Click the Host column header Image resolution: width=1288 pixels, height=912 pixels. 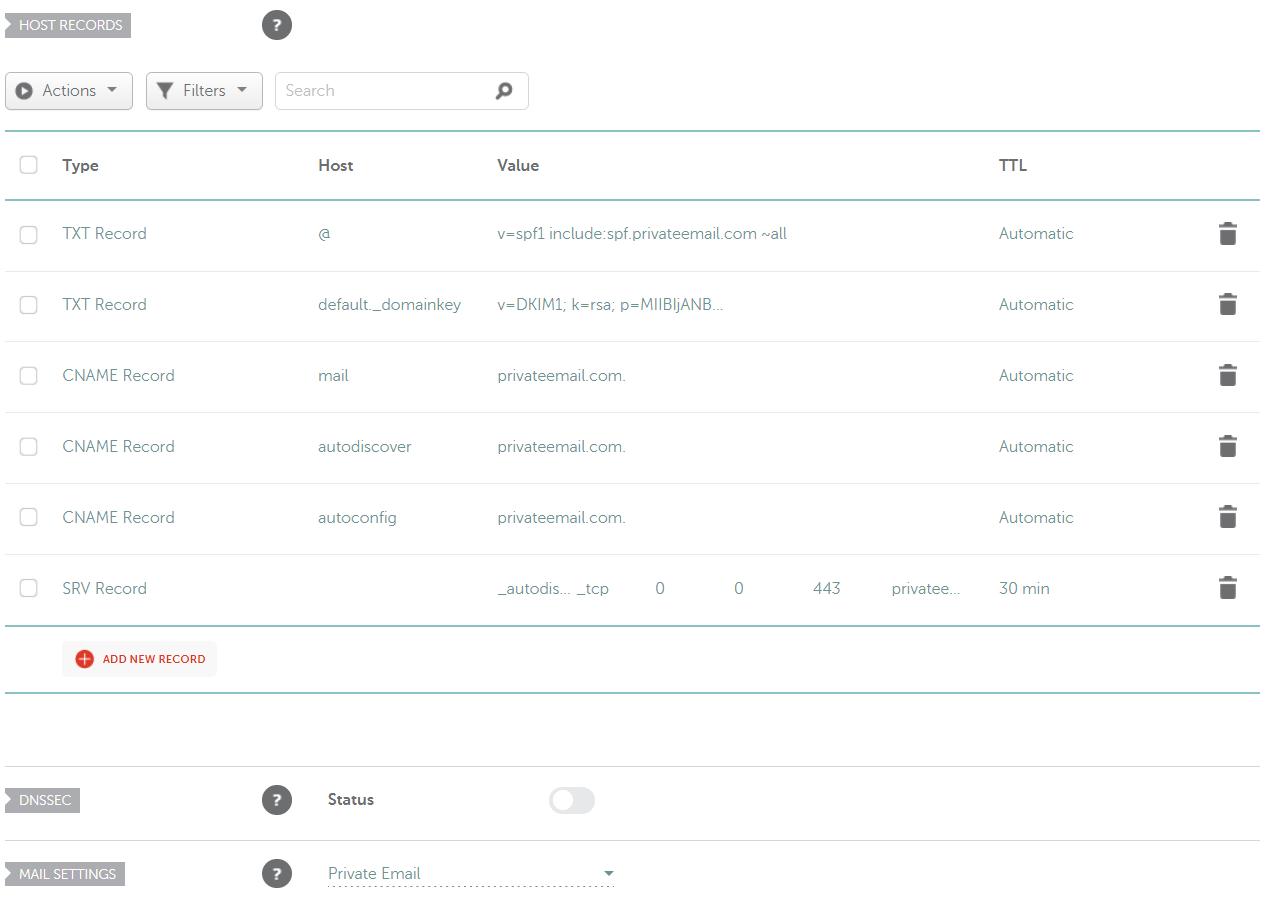coord(336,165)
